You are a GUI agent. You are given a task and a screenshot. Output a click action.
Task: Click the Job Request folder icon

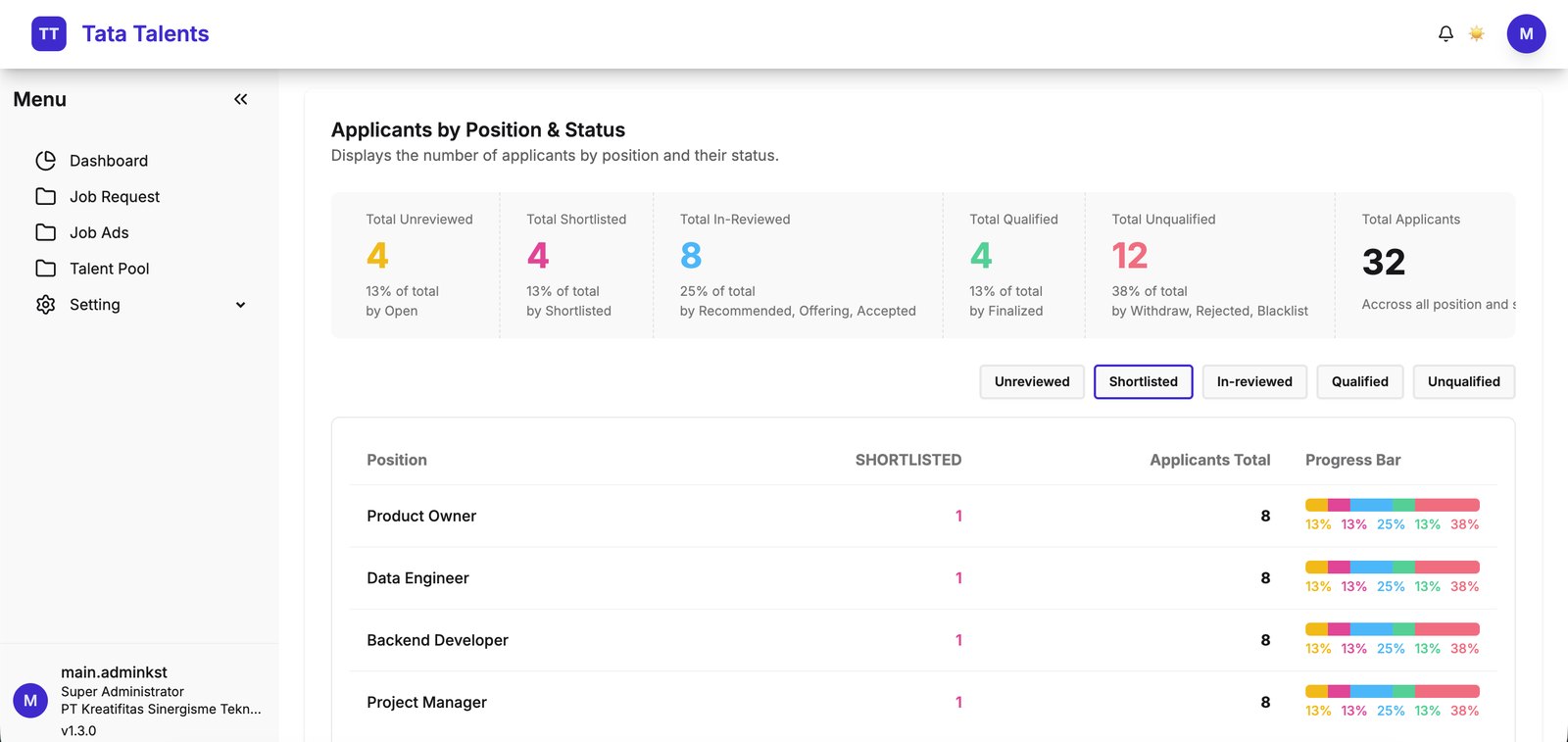pos(46,196)
